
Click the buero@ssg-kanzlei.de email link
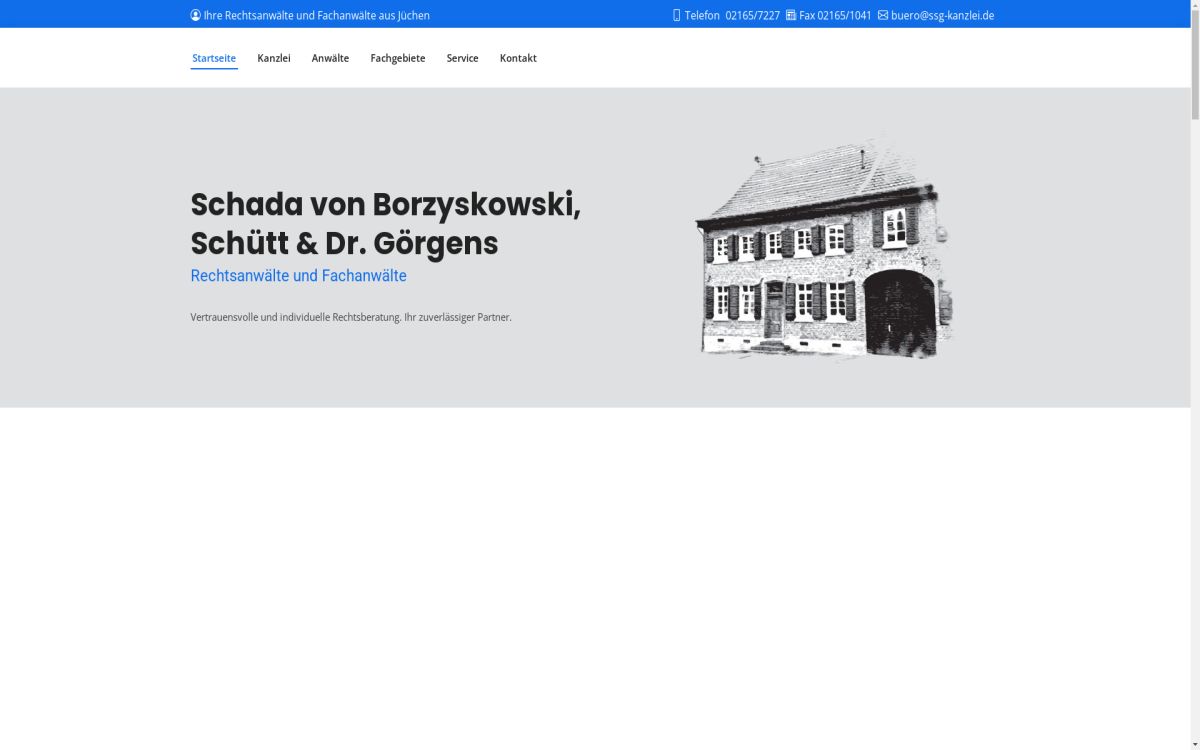(x=942, y=15)
